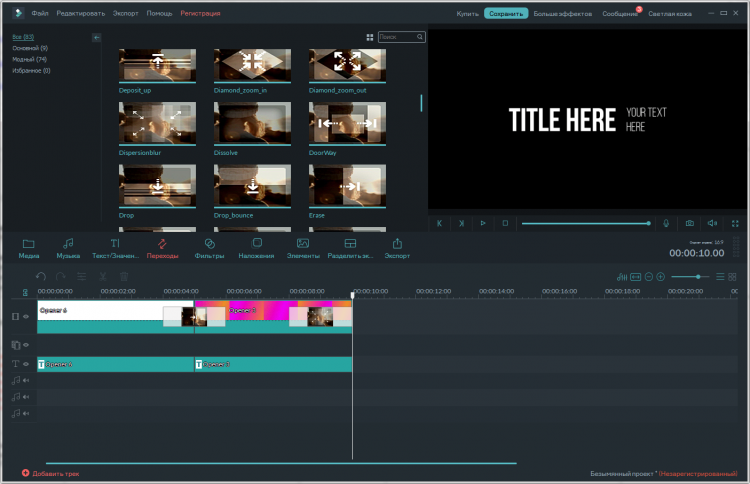Image resolution: width=750 pixels, height=484 pixels.
Task: Adjust the timeline zoom slider
Action: [x=690, y=277]
